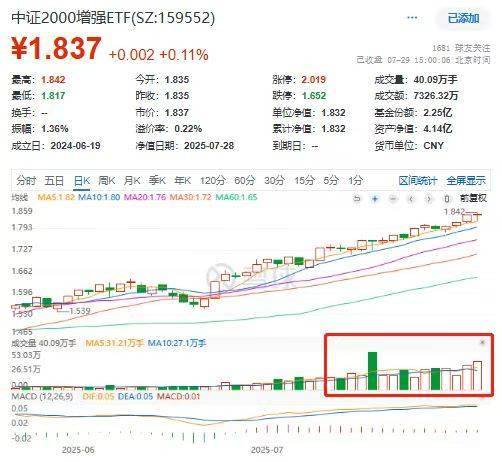Shift chart right with the right arrow
The width and height of the screenshot is (502, 462).
(429, 199)
